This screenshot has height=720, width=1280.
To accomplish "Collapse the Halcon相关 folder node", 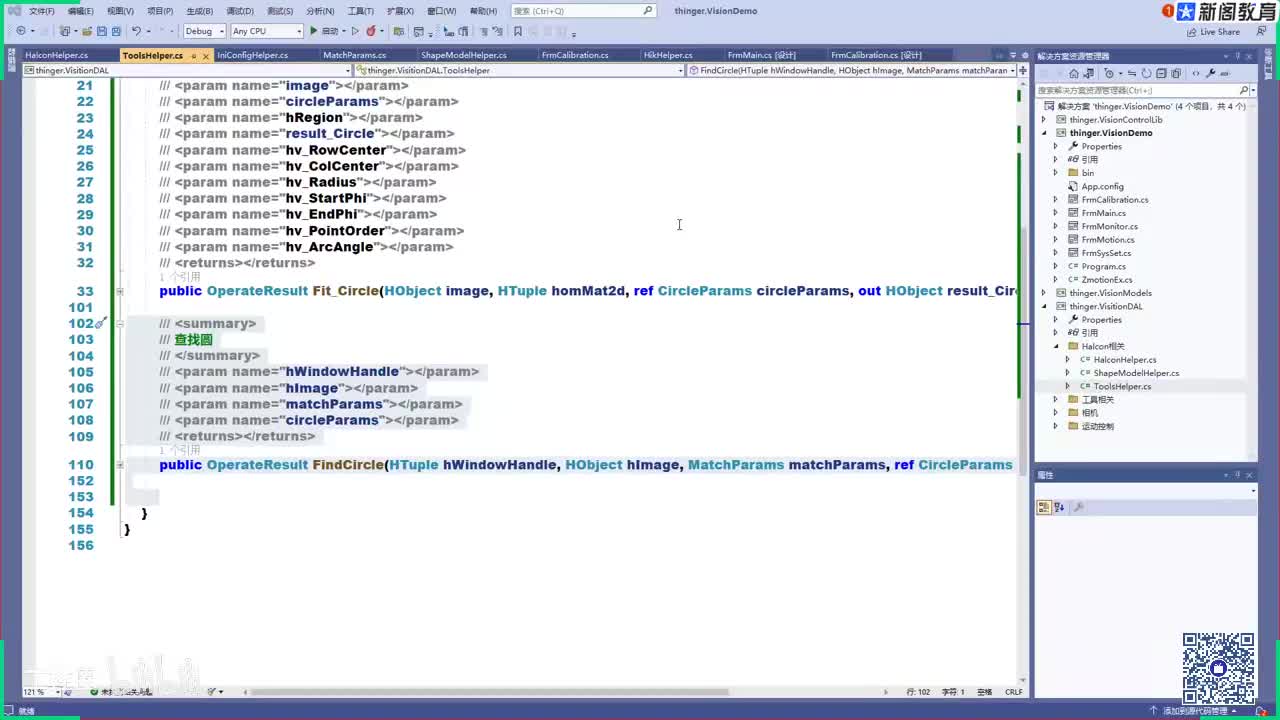I will pos(1056,346).
